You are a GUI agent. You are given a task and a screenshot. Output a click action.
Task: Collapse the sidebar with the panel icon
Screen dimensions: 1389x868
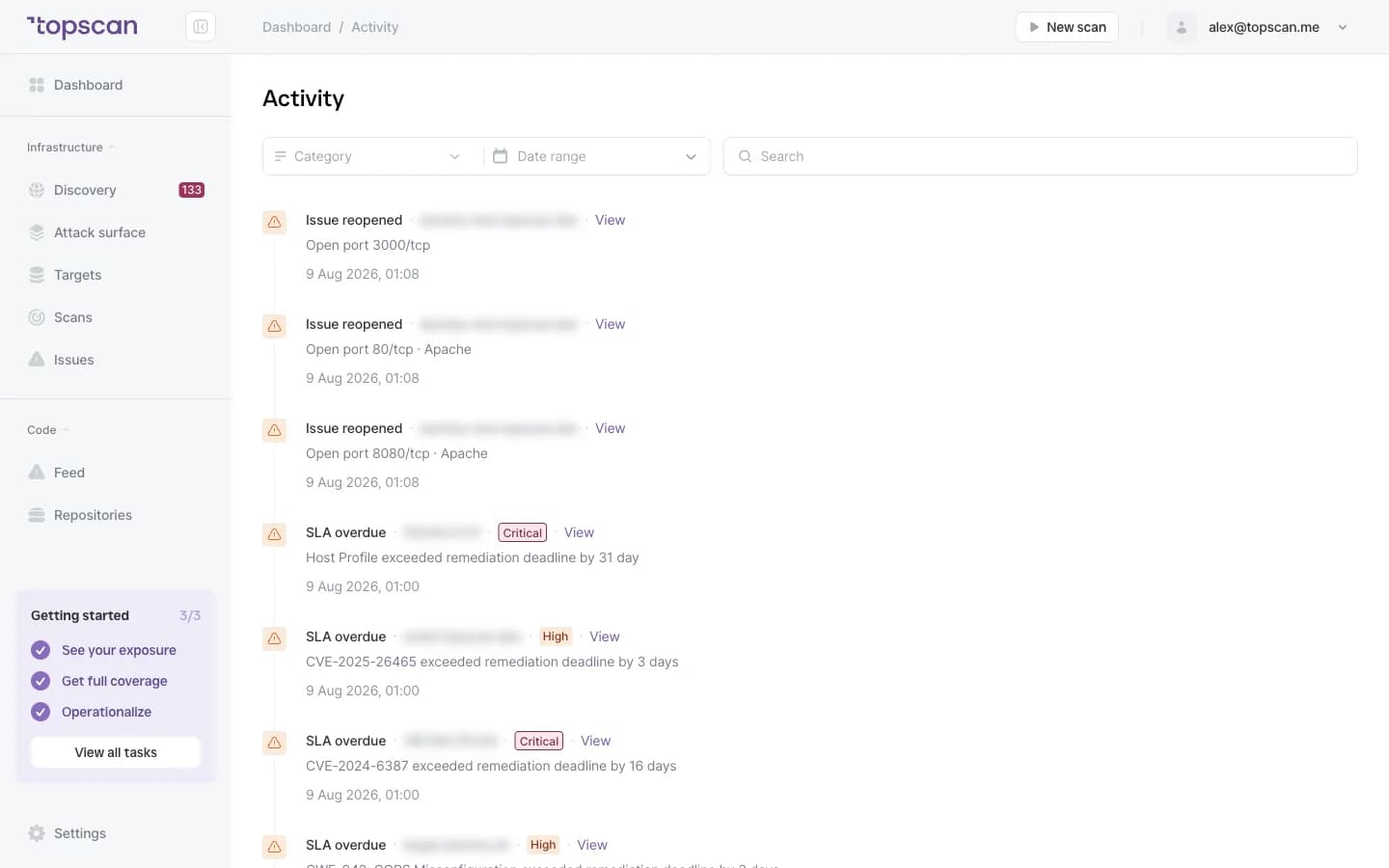201,27
